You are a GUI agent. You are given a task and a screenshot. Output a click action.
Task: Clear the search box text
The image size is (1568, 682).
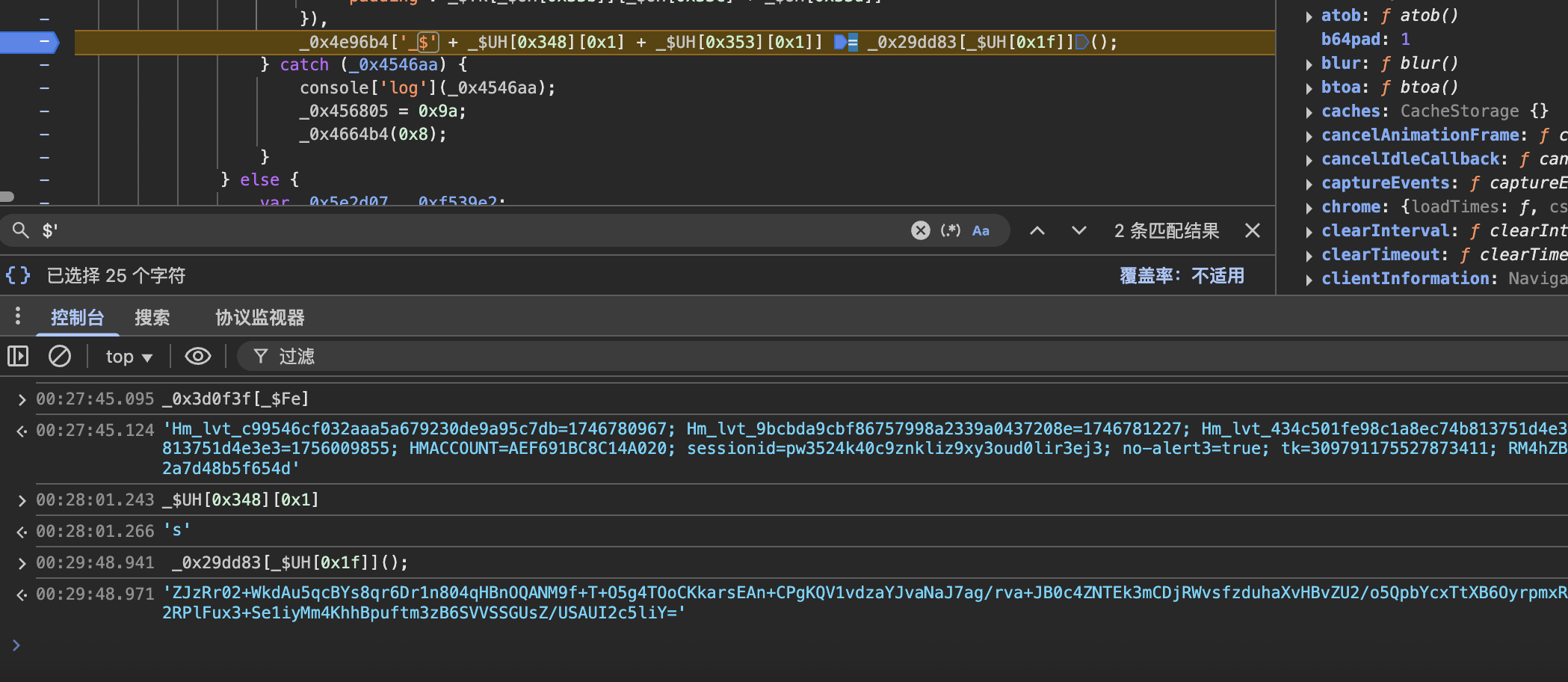[920, 230]
